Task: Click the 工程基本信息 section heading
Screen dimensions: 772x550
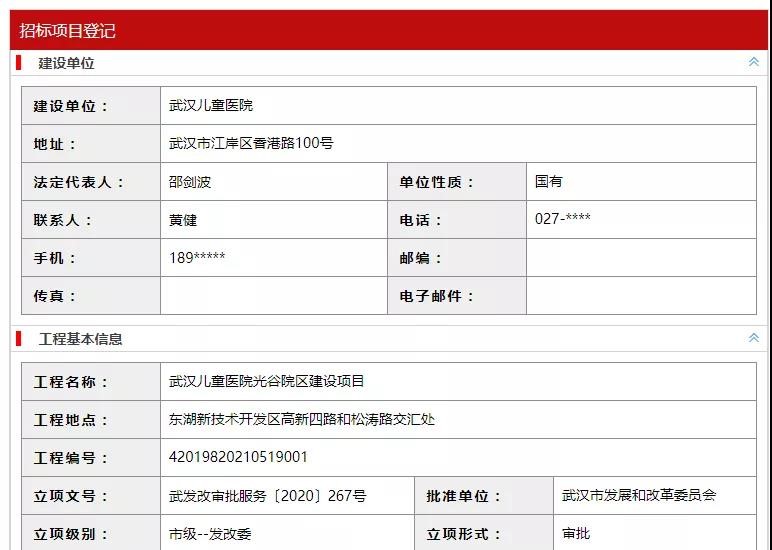Action: 80,339
